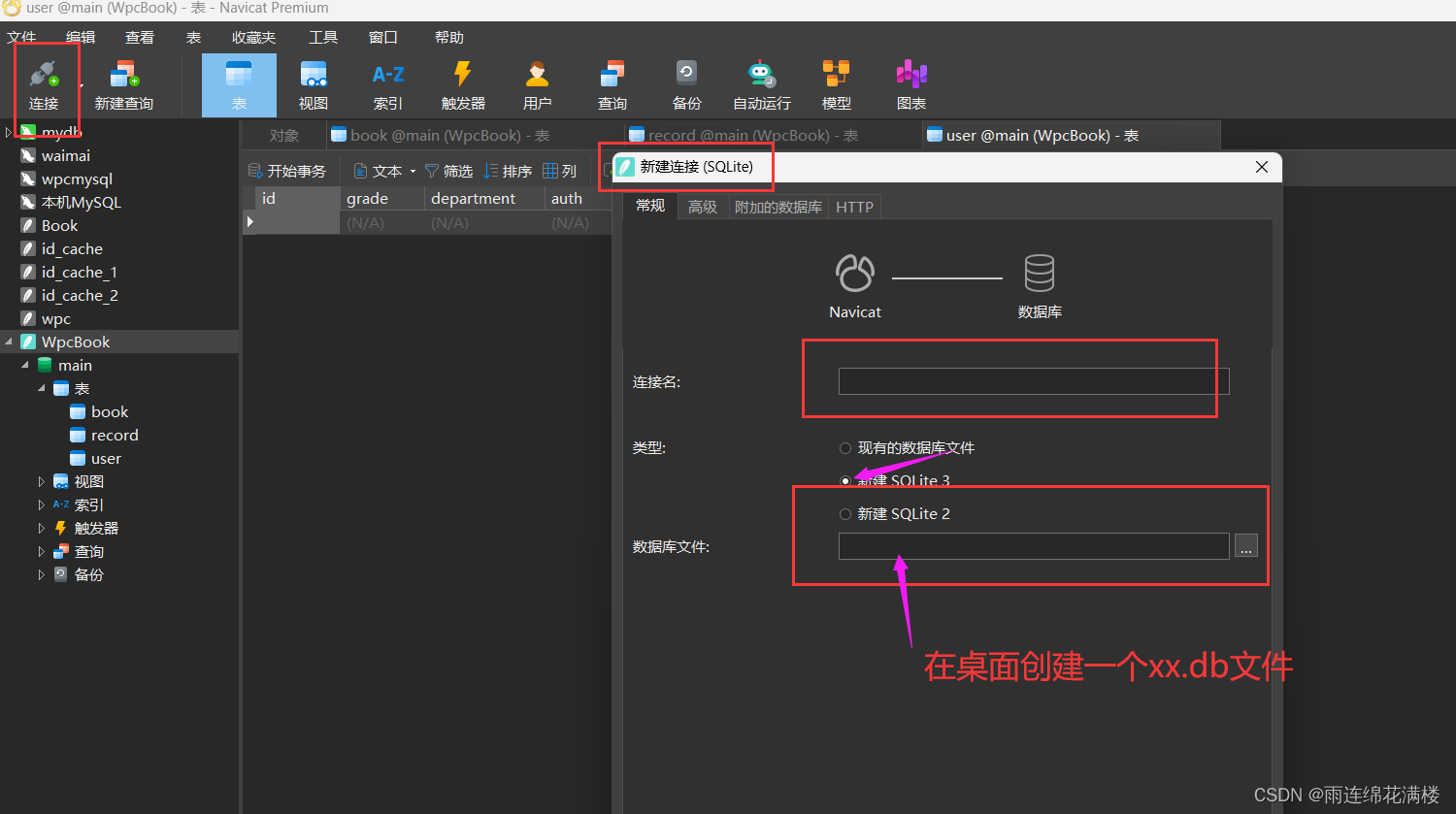Open the Trigger (触发器) lightning icon
The height and width of the screenshot is (814, 1456).
click(x=463, y=85)
